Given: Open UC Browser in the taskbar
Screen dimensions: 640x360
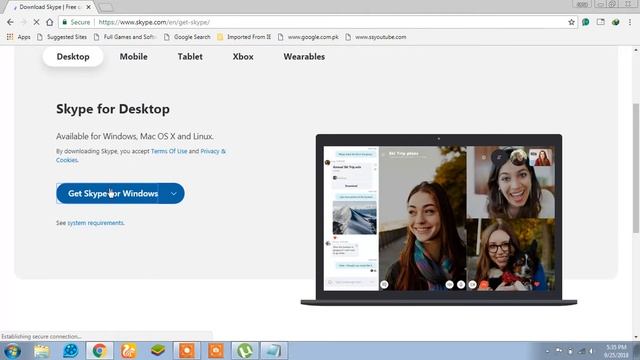Looking at the screenshot, I should (128, 351).
